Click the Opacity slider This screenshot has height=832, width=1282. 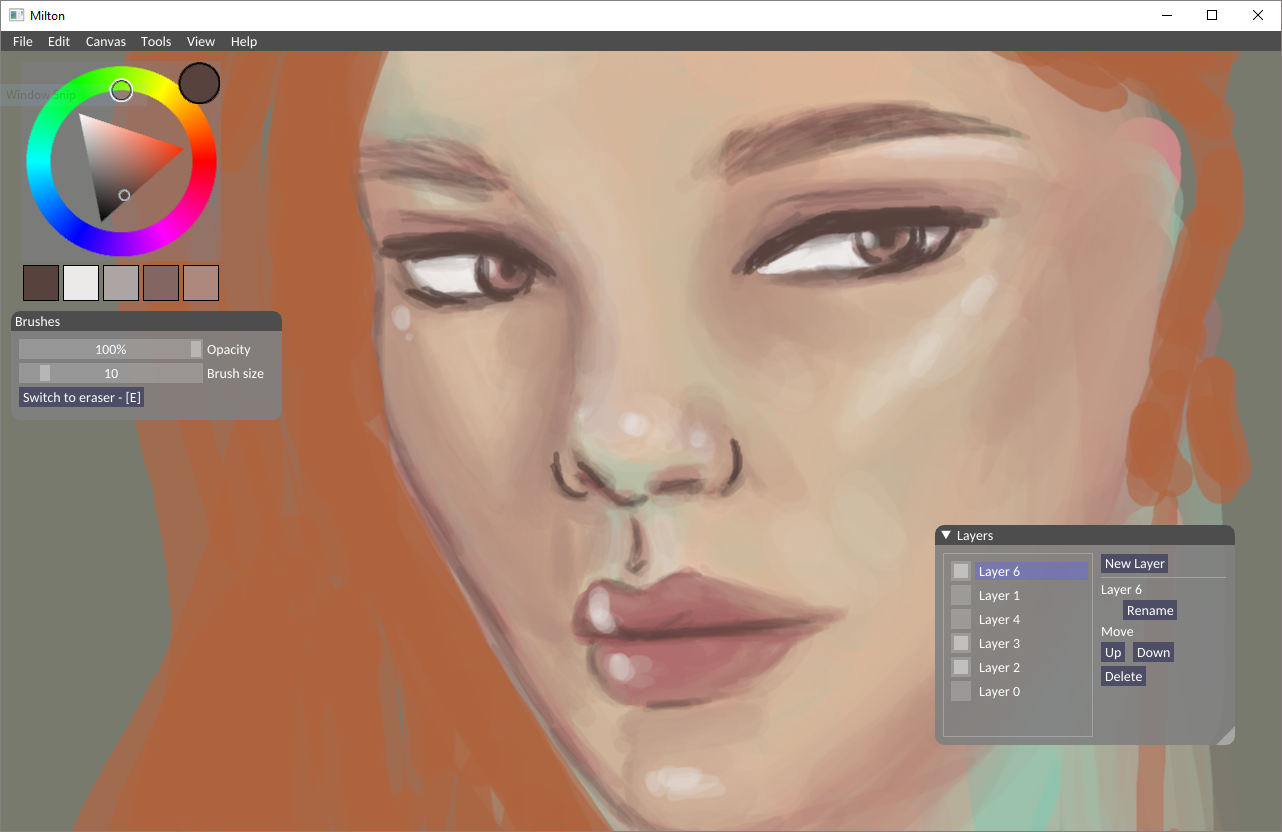coord(111,349)
